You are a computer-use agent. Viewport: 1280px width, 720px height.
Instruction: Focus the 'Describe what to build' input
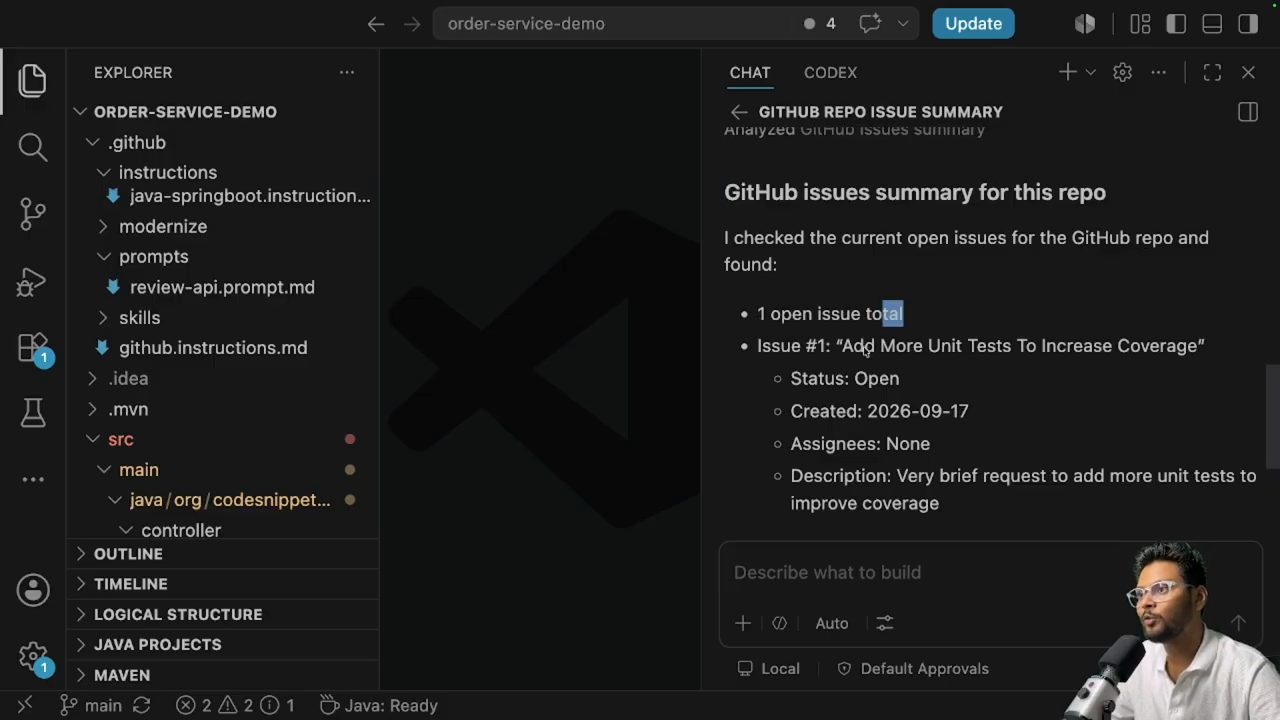click(990, 573)
